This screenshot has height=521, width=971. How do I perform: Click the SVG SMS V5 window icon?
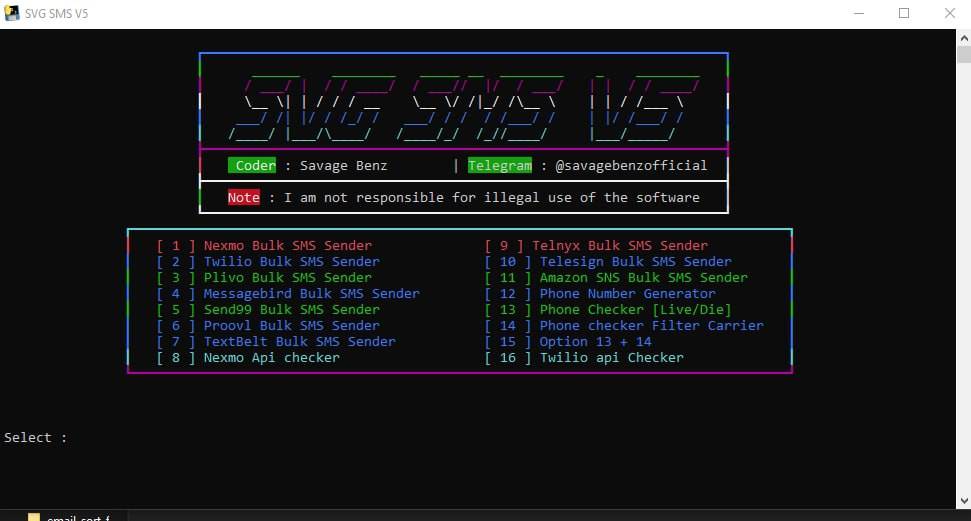(x=11, y=13)
